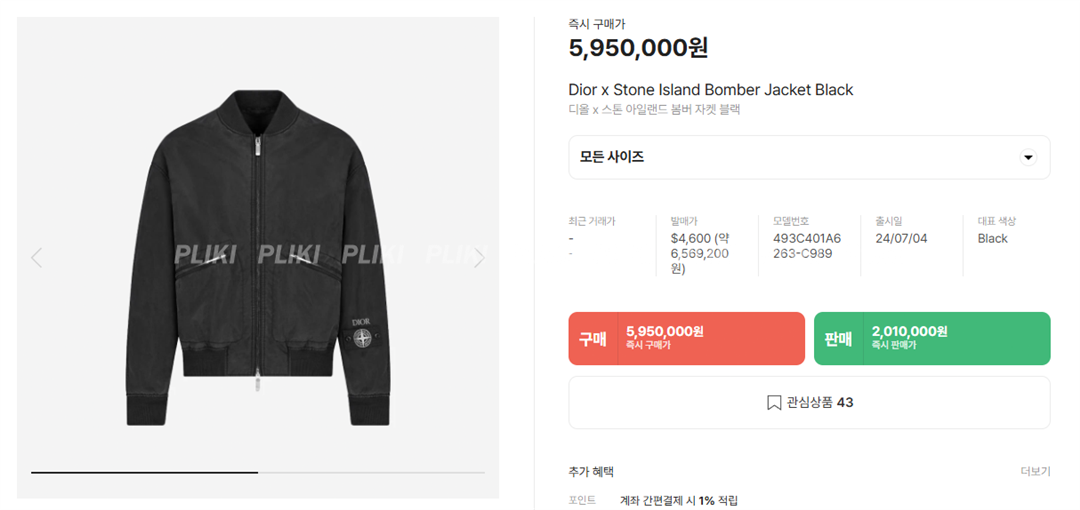Click the 추가 혜택 section heading

591,471
